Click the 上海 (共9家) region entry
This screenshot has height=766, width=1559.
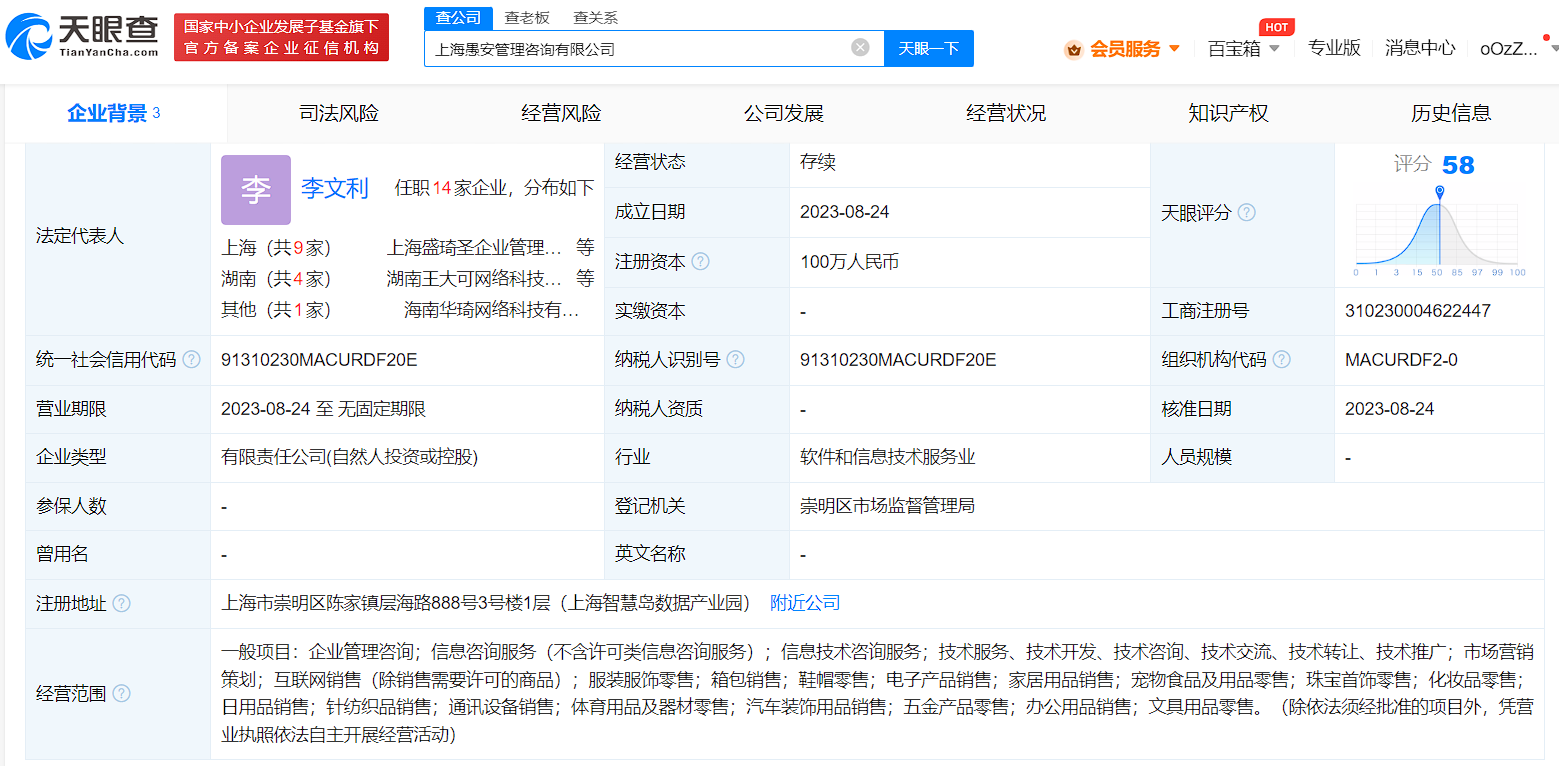tap(276, 247)
